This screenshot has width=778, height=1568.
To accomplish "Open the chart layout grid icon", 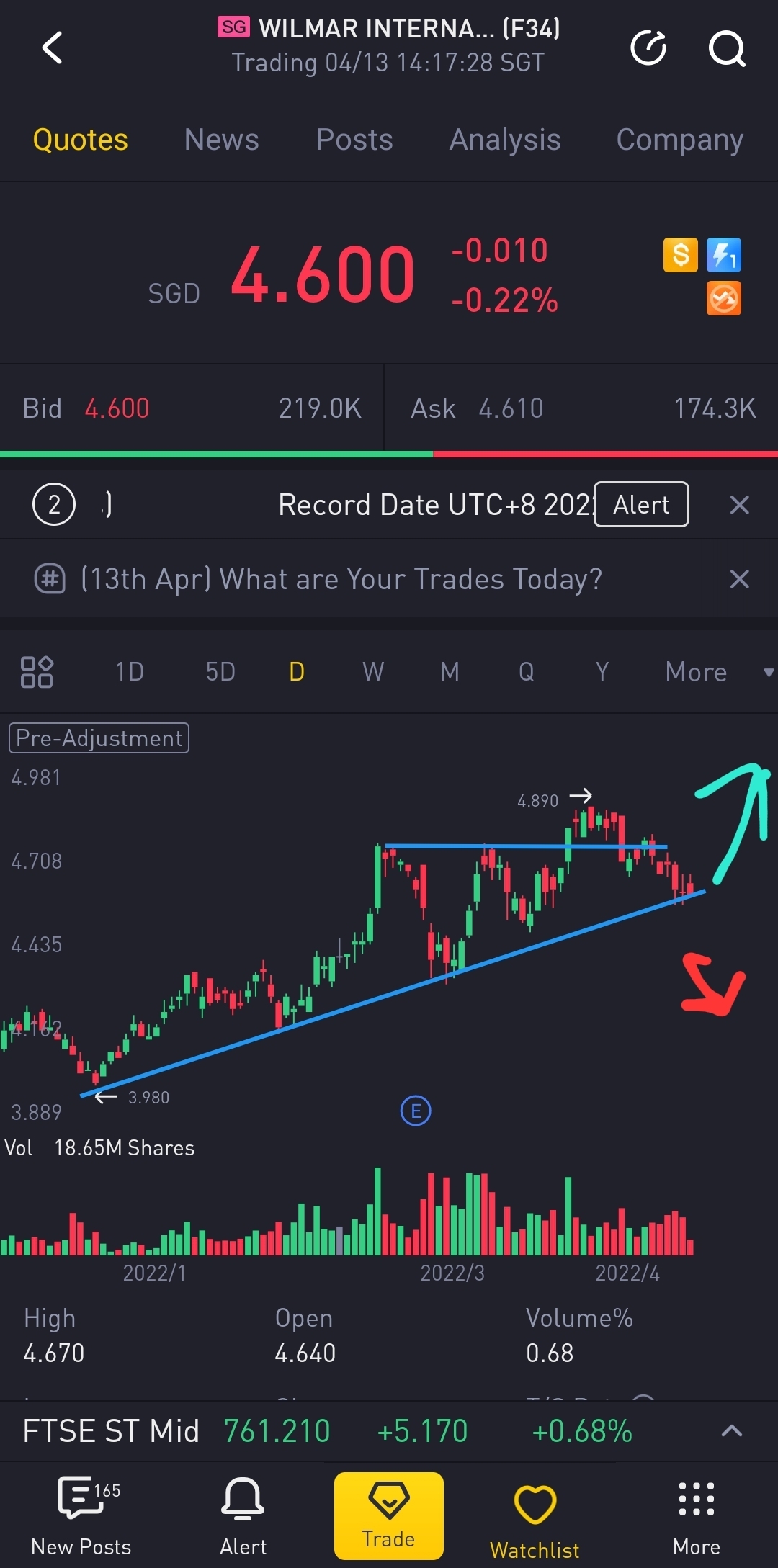I will pyautogui.click(x=37, y=671).
